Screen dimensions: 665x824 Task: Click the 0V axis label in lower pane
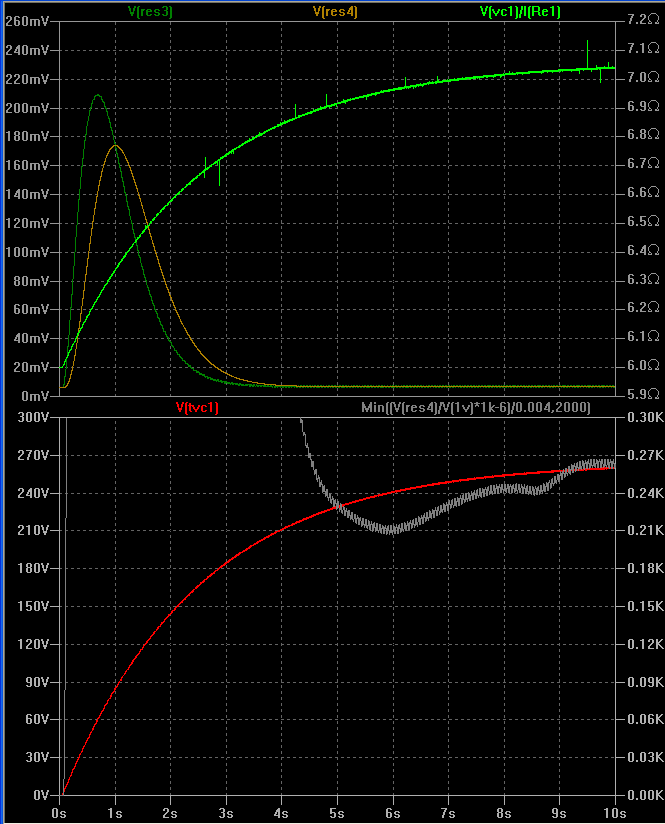pyautogui.click(x=41, y=795)
